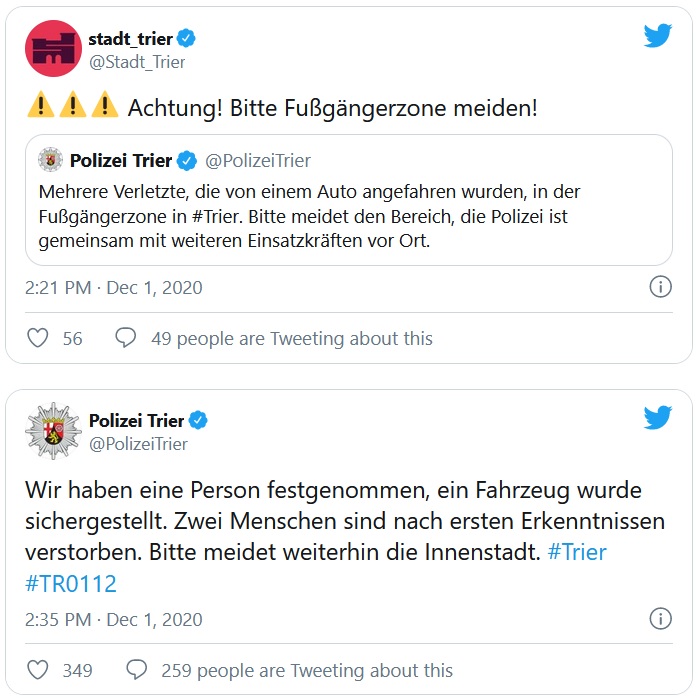Open the stadt_trier display name

pos(130,39)
